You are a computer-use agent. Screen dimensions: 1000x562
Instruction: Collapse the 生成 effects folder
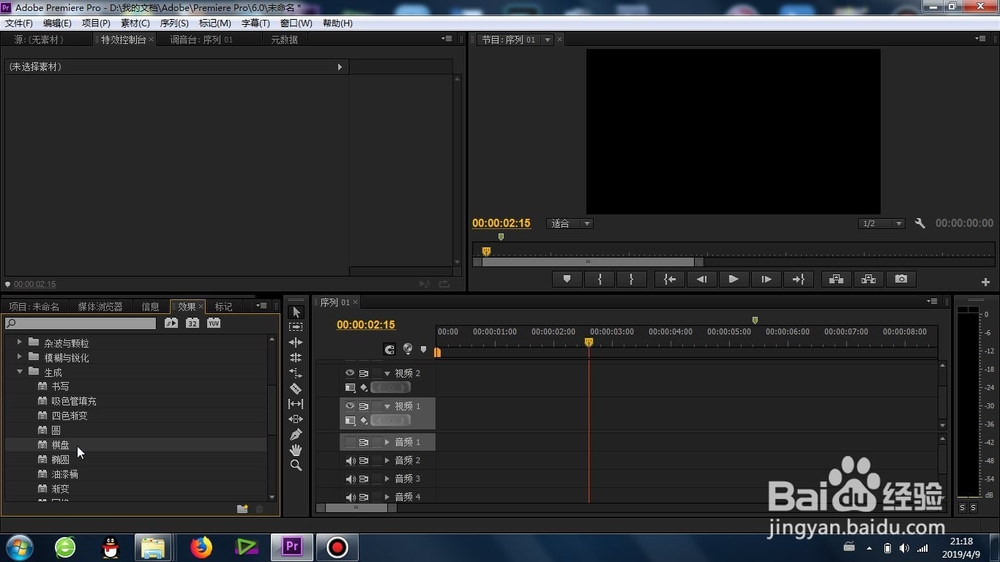point(19,371)
